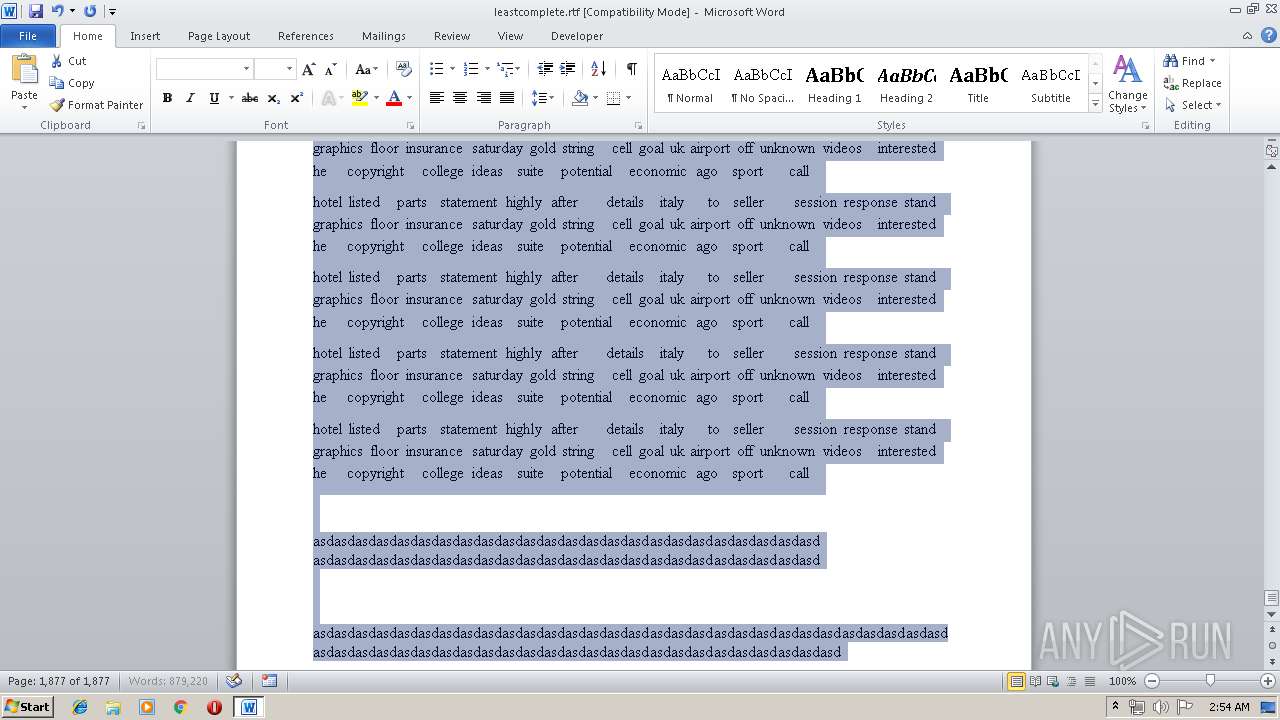This screenshot has height=720, width=1280.
Task: Expand the Styles gallery More arrow
Action: coord(1095,104)
